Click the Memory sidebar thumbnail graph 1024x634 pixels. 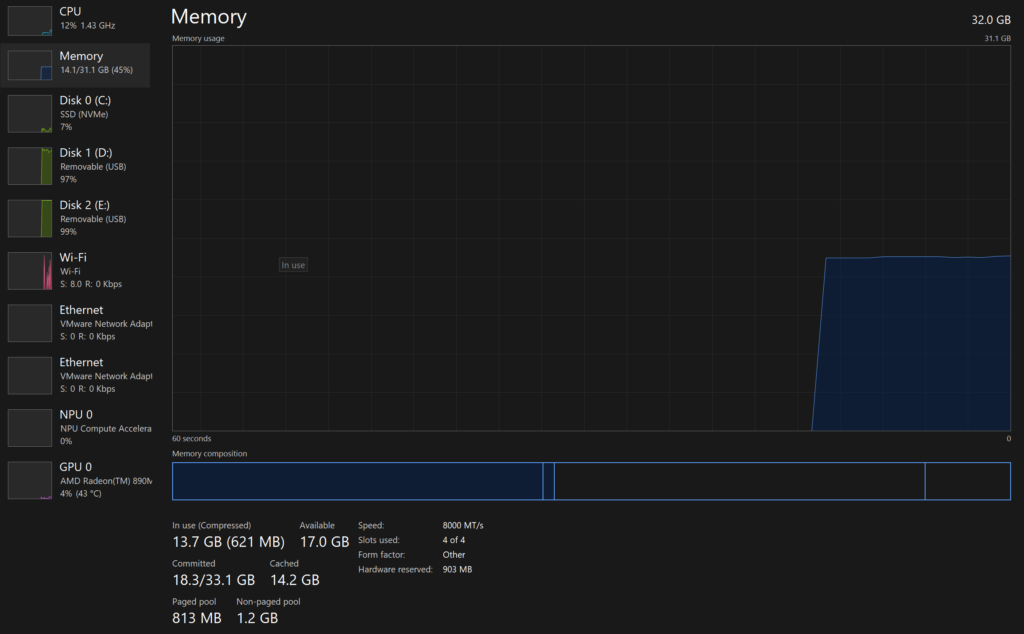click(30, 65)
